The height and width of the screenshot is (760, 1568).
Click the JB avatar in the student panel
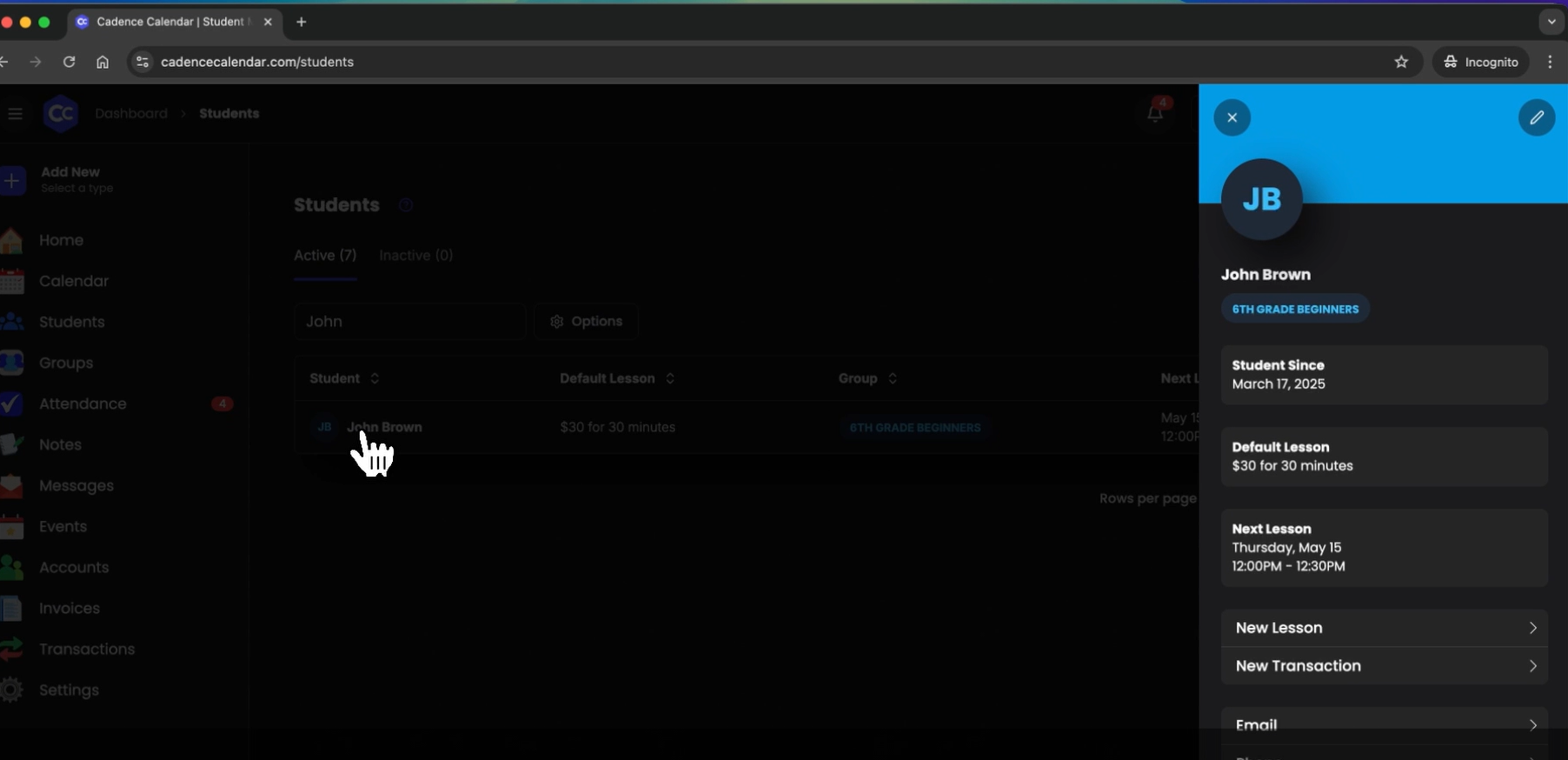(x=1261, y=199)
